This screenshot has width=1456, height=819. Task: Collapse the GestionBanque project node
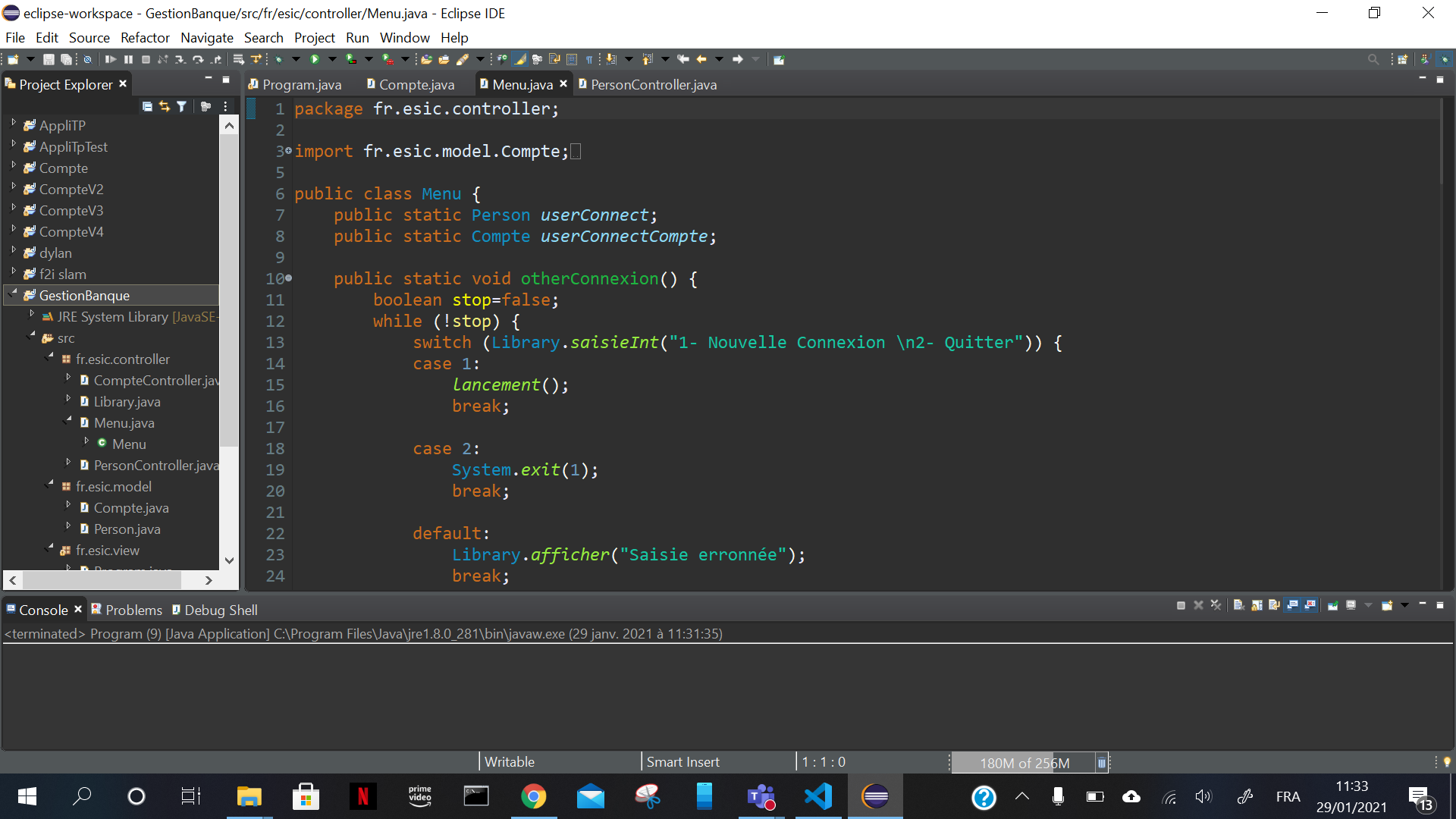coord(13,293)
